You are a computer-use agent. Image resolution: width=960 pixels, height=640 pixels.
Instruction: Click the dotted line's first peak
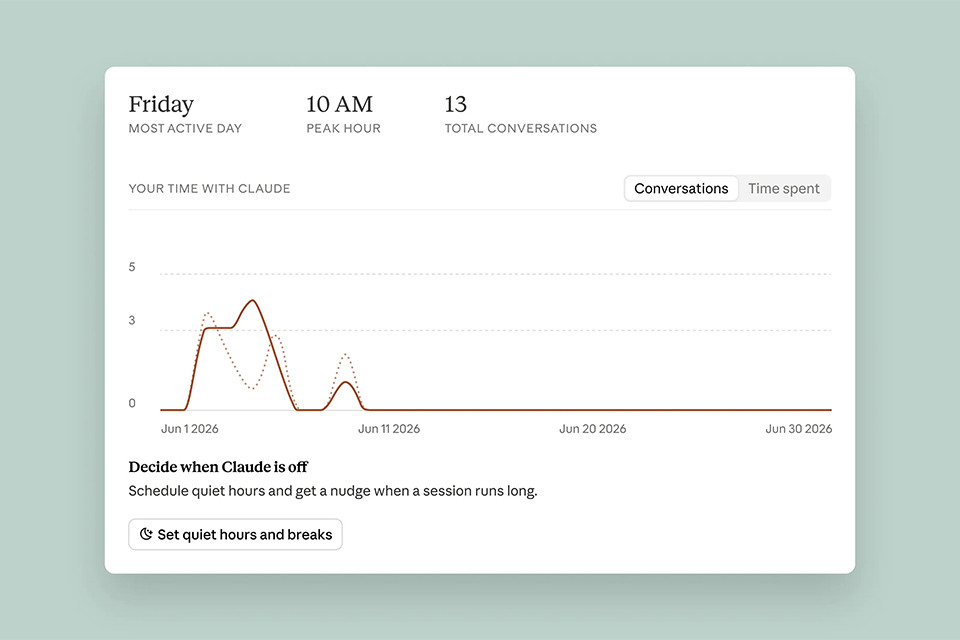pos(208,314)
